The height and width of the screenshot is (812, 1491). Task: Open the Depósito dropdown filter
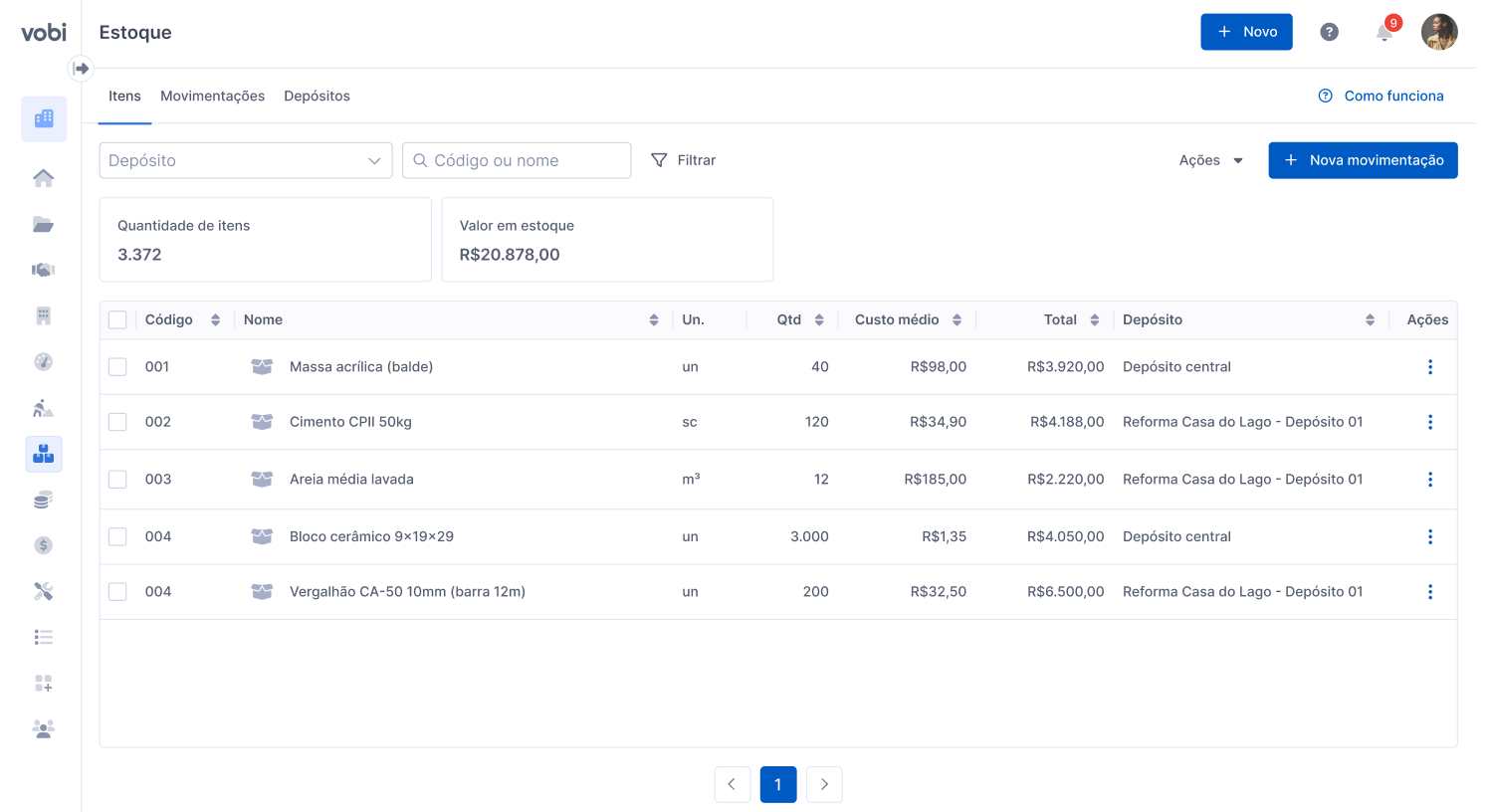coord(245,160)
